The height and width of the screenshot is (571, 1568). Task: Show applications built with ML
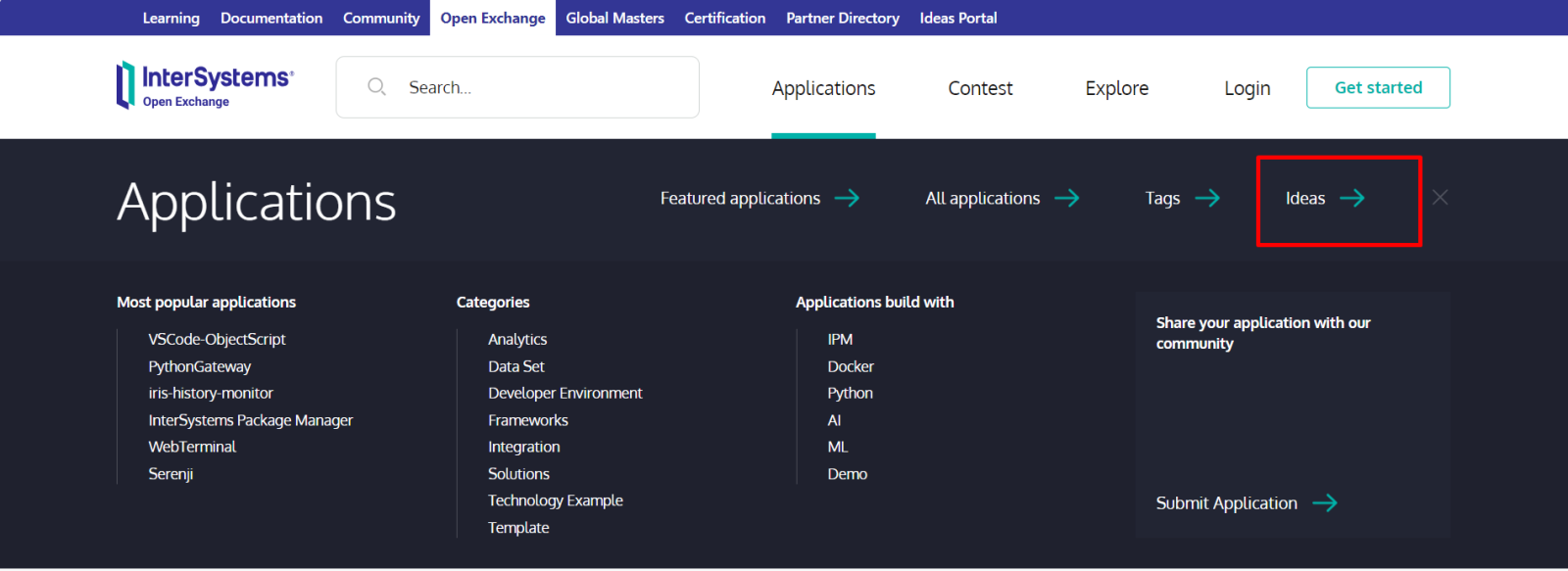(x=838, y=447)
